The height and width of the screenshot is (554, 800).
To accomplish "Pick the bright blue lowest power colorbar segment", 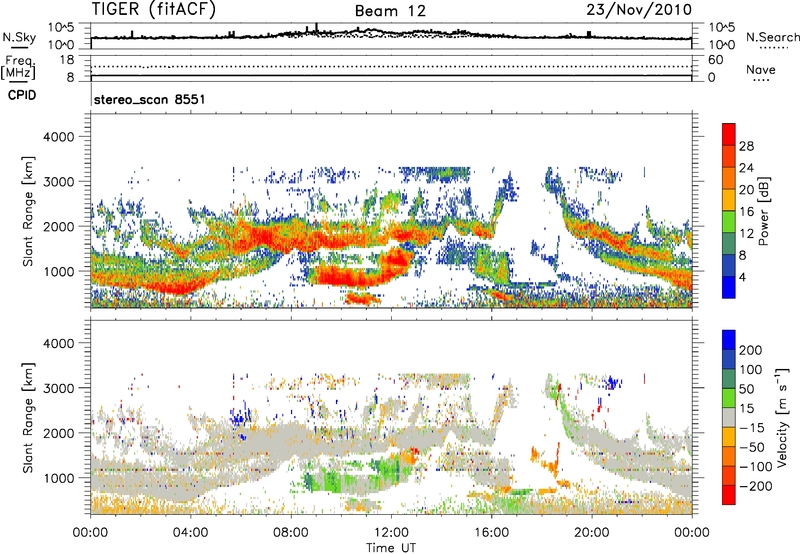I will 729,287.
